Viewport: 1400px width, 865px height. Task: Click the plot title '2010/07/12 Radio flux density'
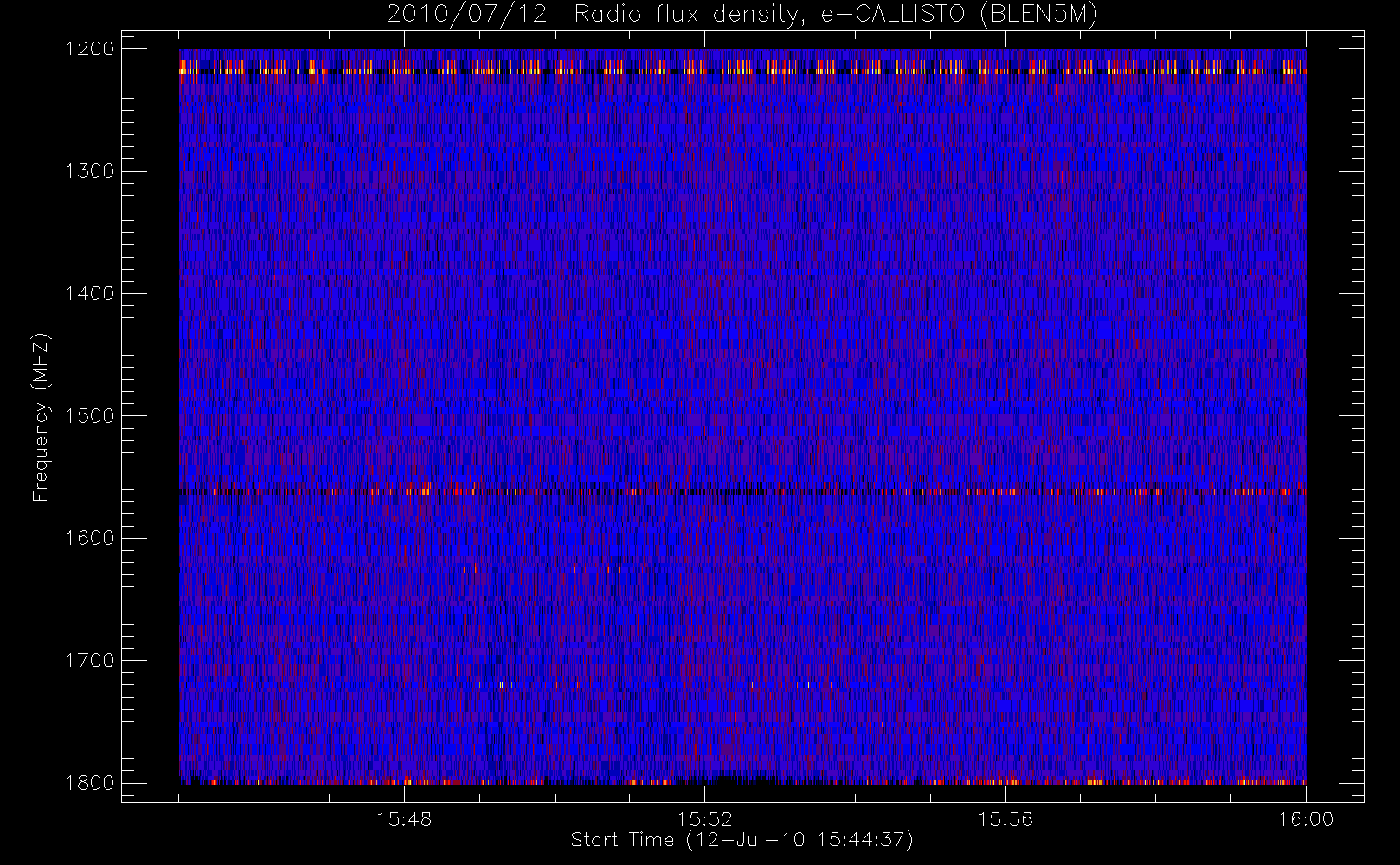[x=742, y=15]
